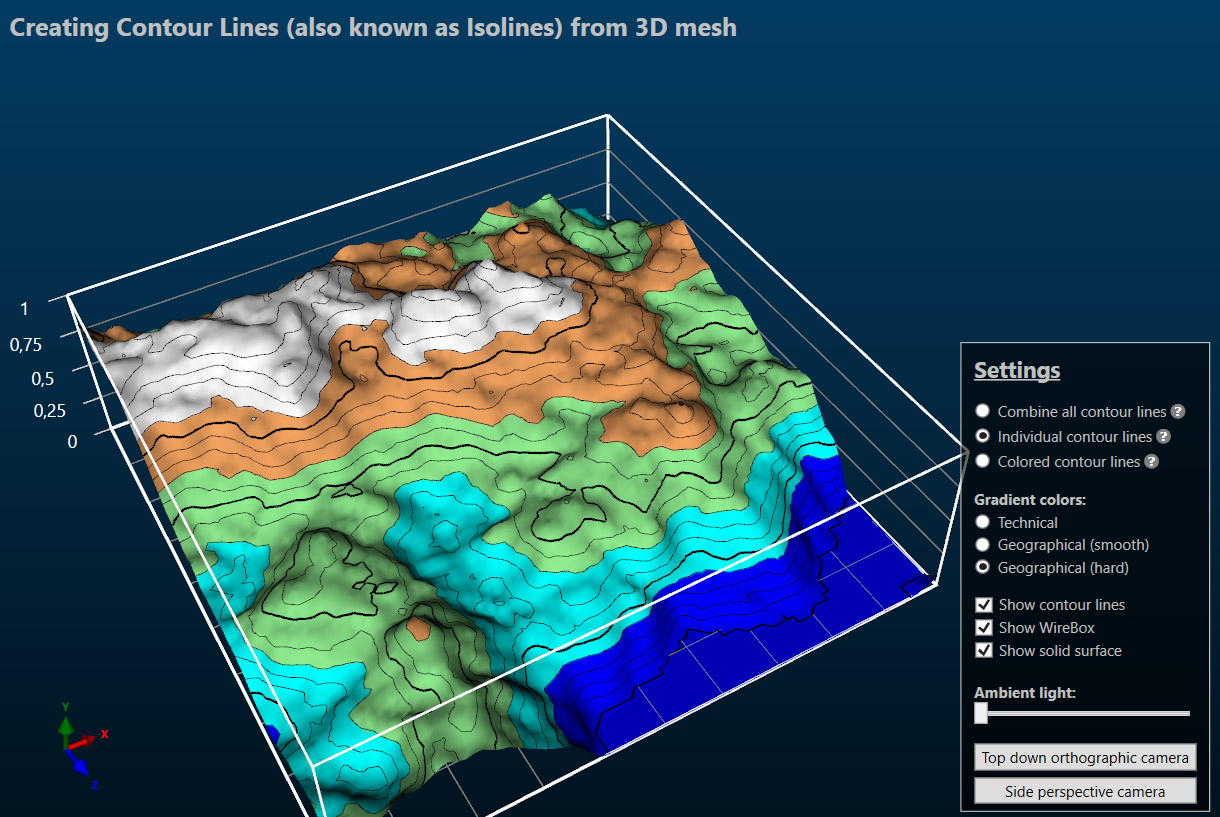1220x817 pixels.
Task: Uncheck Show solid surface
Action: pos(984,650)
